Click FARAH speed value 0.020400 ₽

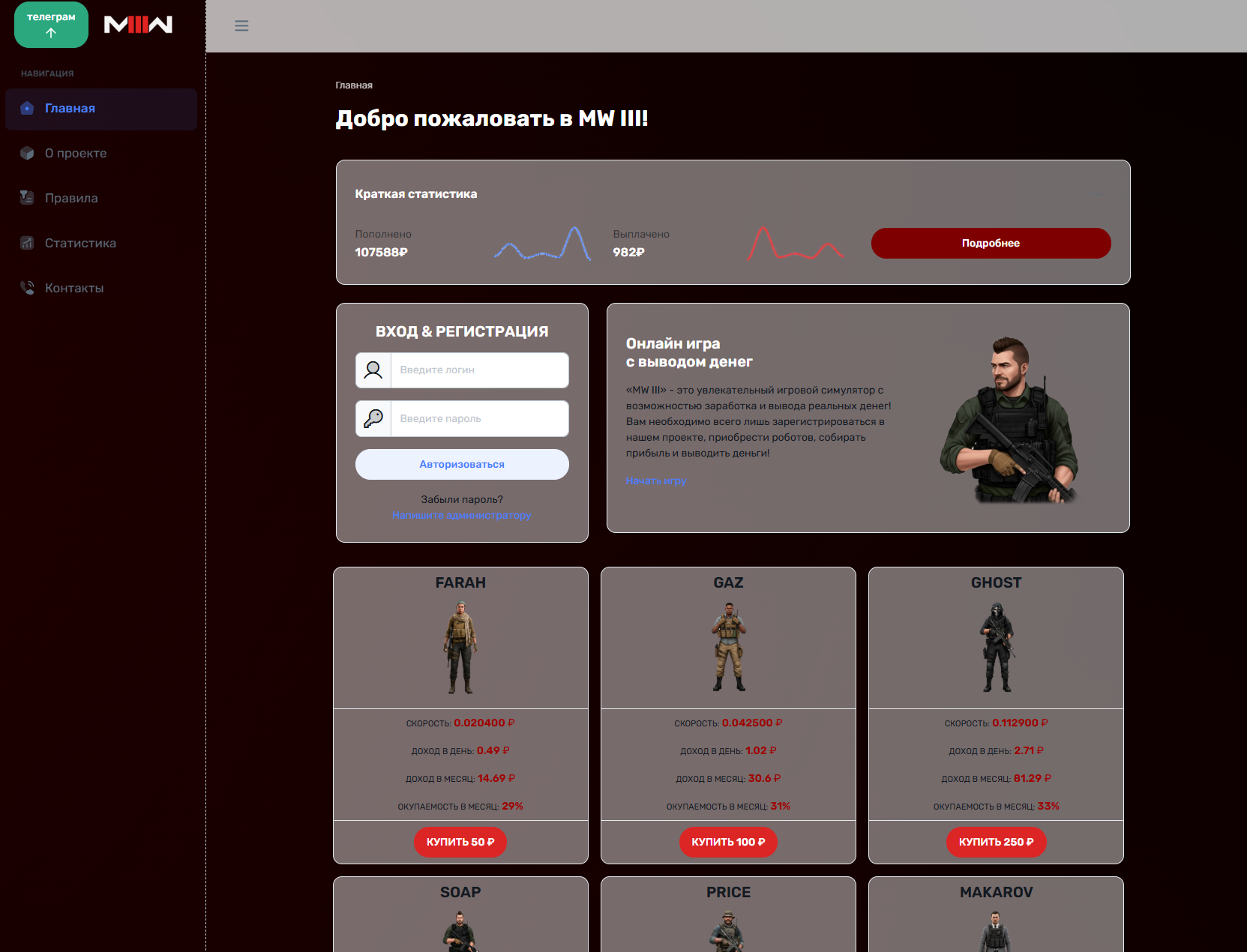(484, 723)
